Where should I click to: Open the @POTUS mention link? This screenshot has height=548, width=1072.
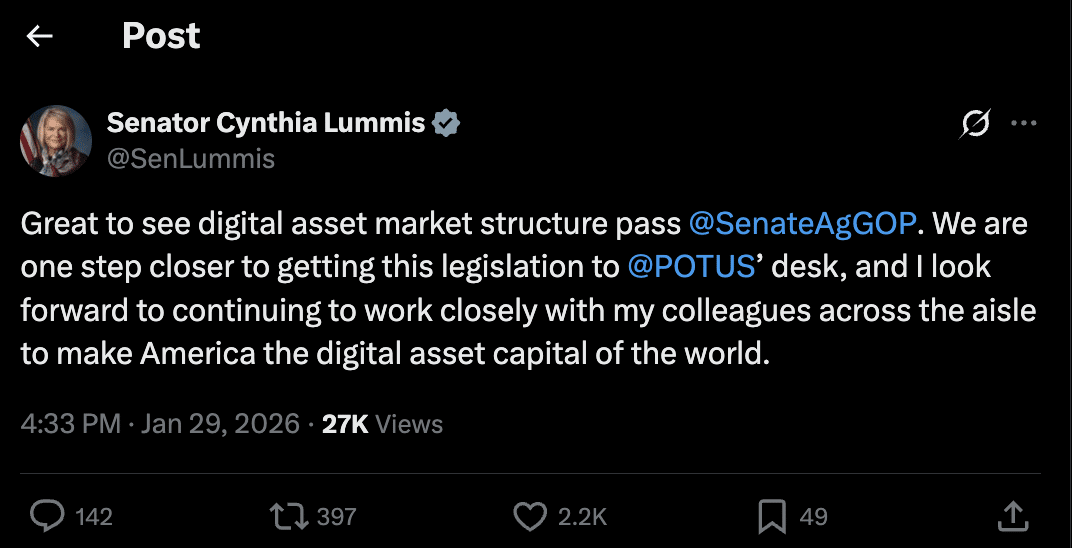coord(690,267)
